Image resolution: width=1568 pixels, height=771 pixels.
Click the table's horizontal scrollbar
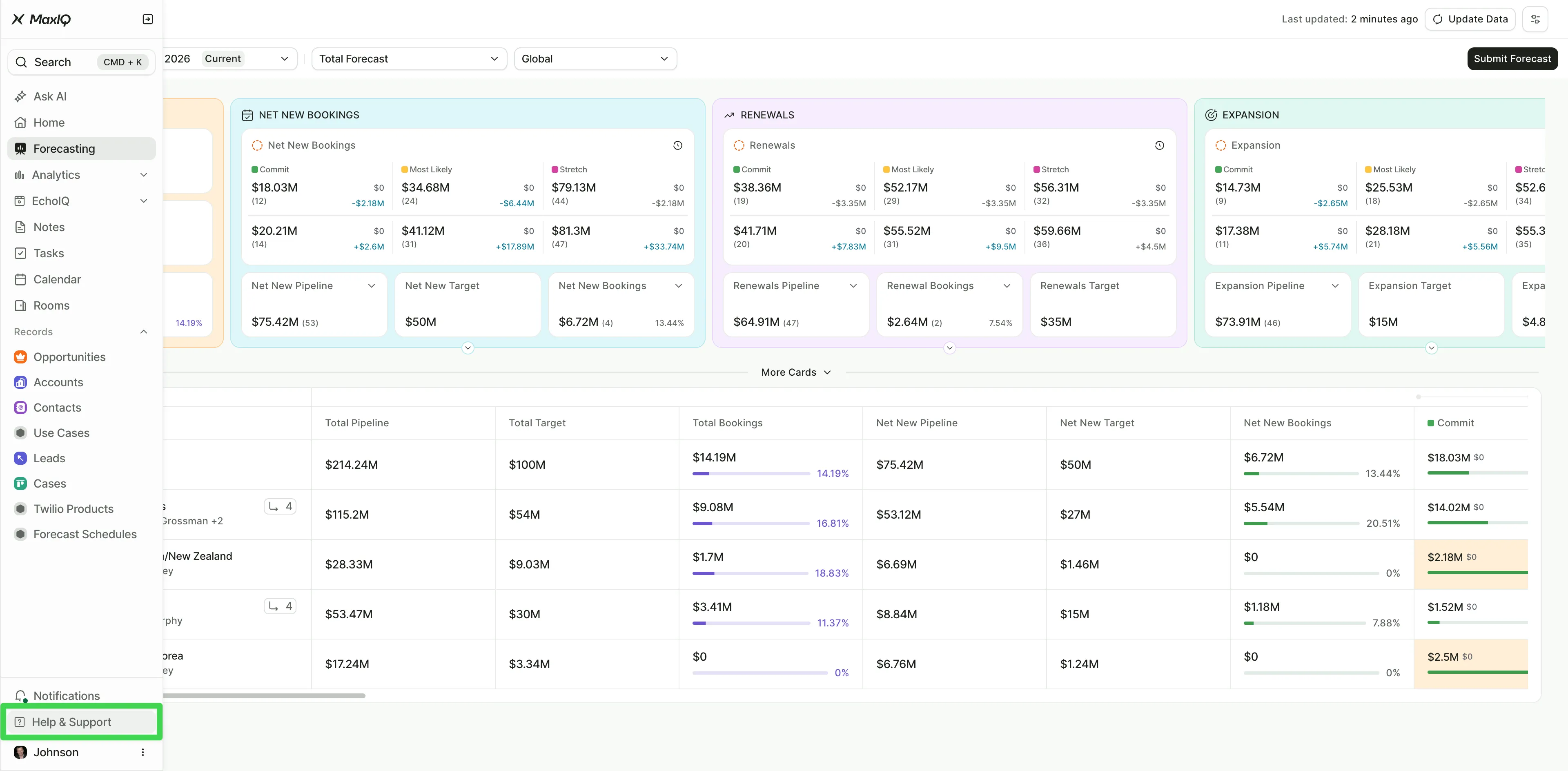point(264,695)
